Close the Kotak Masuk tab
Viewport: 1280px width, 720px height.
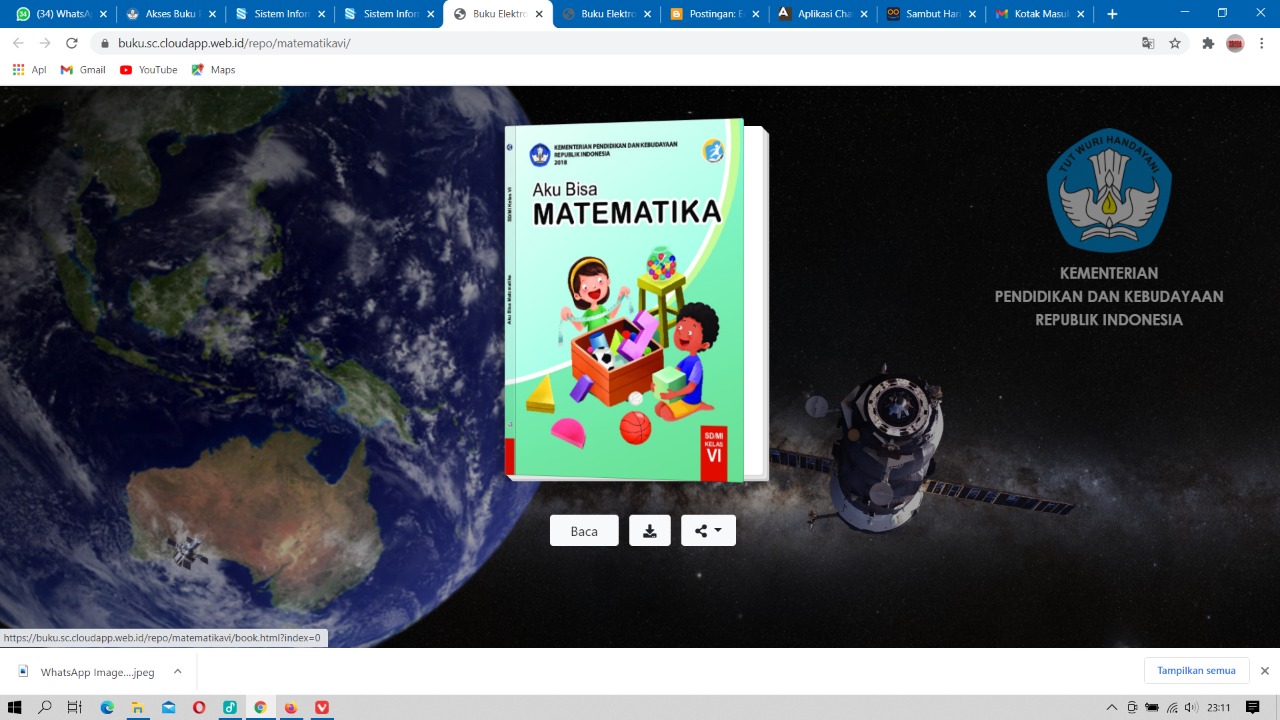tap(1081, 14)
